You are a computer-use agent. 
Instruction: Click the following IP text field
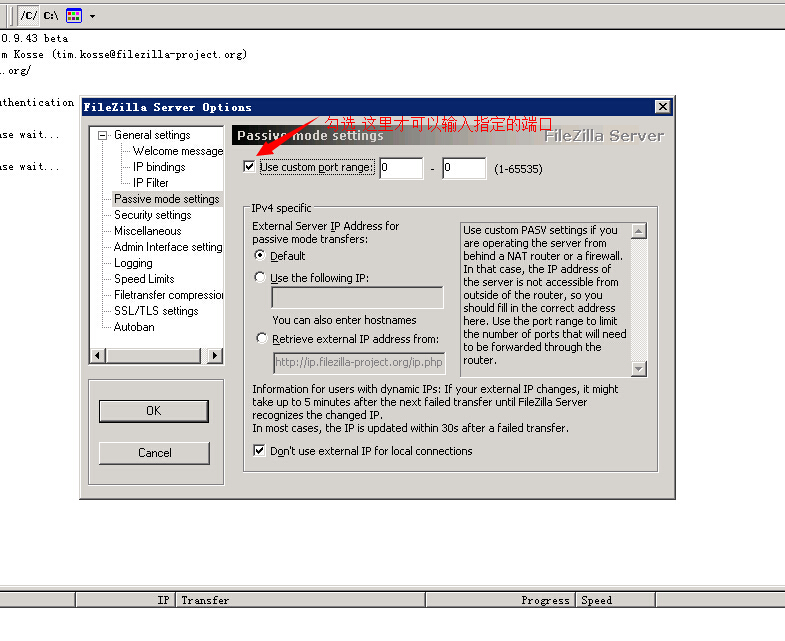(357, 297)
